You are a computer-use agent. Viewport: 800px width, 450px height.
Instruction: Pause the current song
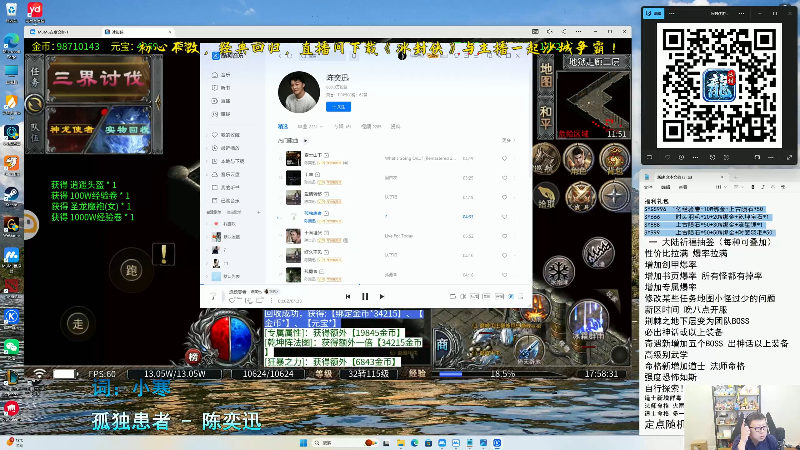pyautogui.click(x=365, y=296)
